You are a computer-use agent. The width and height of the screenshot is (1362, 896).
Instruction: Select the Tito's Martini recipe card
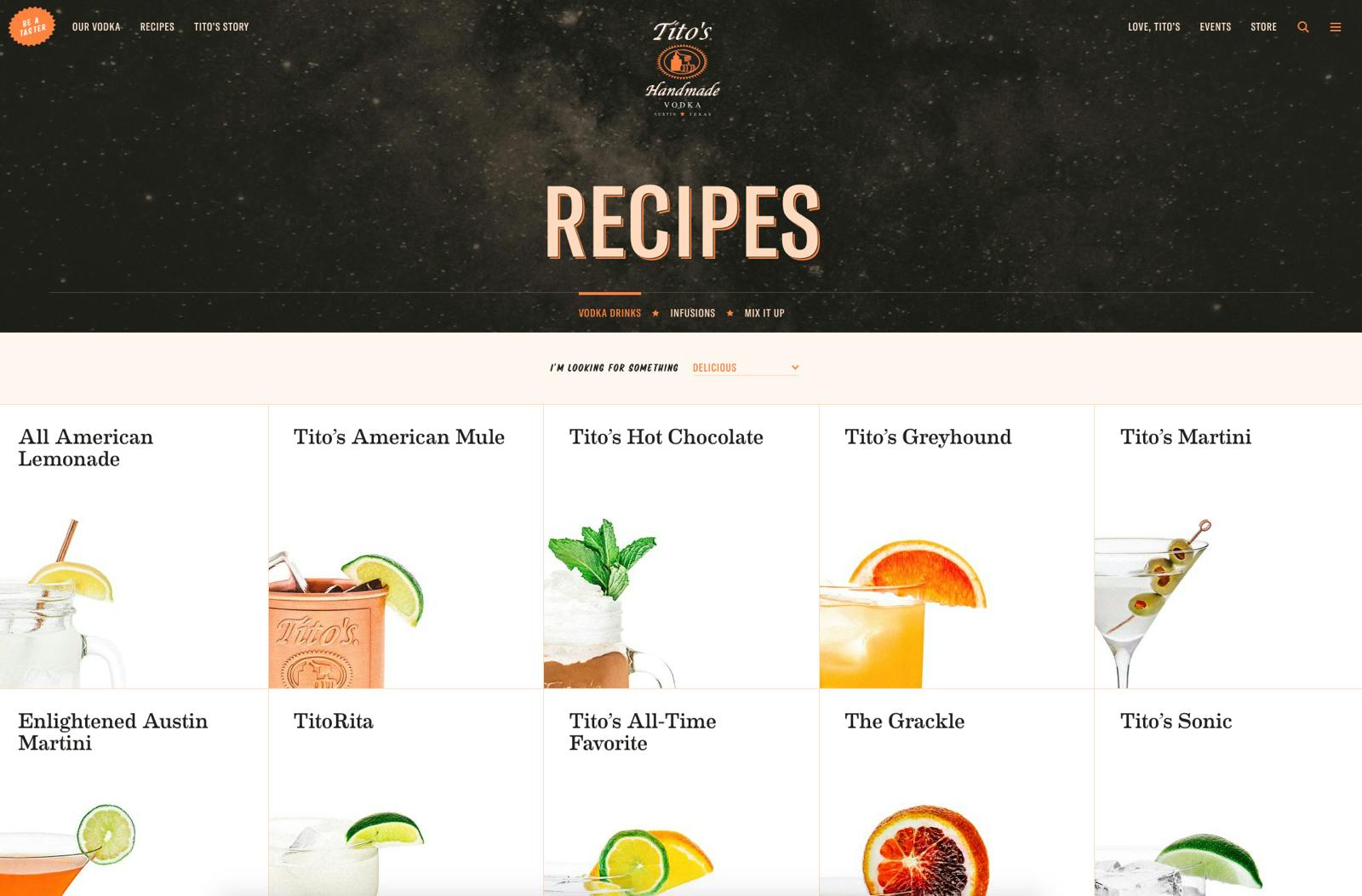click(x=1228, y=546)
